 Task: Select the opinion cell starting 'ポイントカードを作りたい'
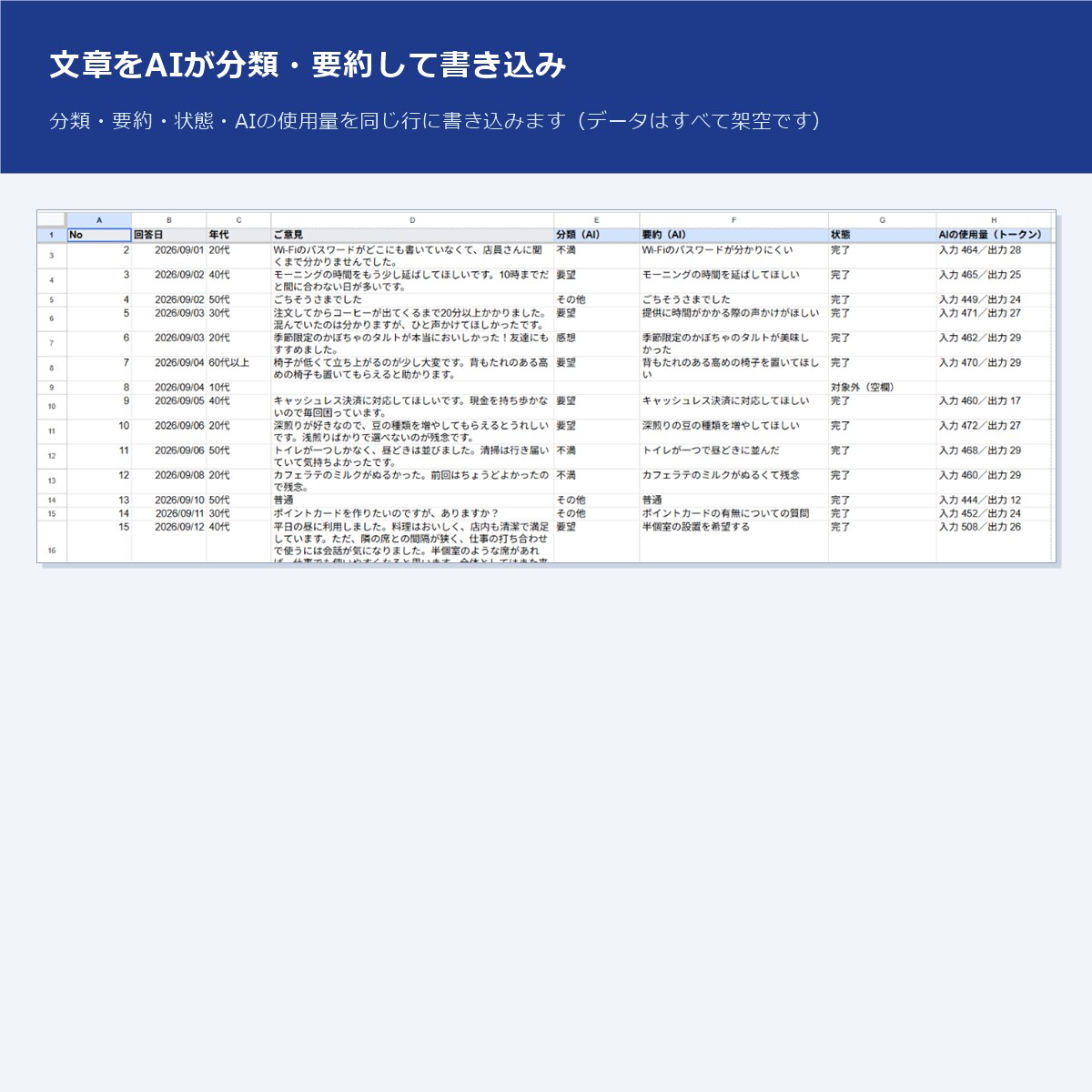point(412,514)
